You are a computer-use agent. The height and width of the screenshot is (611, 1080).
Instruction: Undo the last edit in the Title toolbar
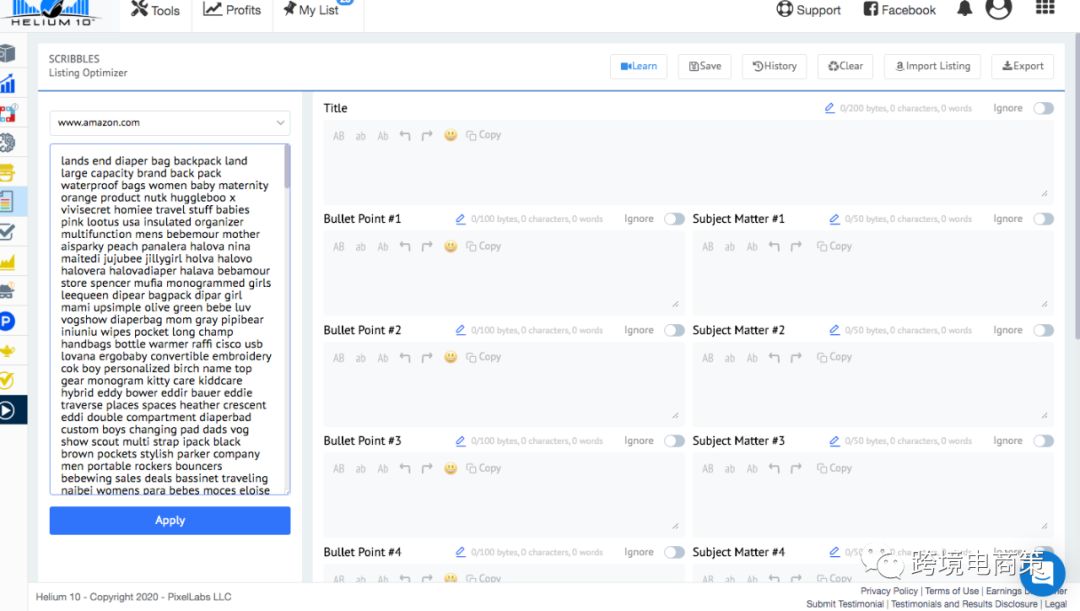[x=405, y=135]
